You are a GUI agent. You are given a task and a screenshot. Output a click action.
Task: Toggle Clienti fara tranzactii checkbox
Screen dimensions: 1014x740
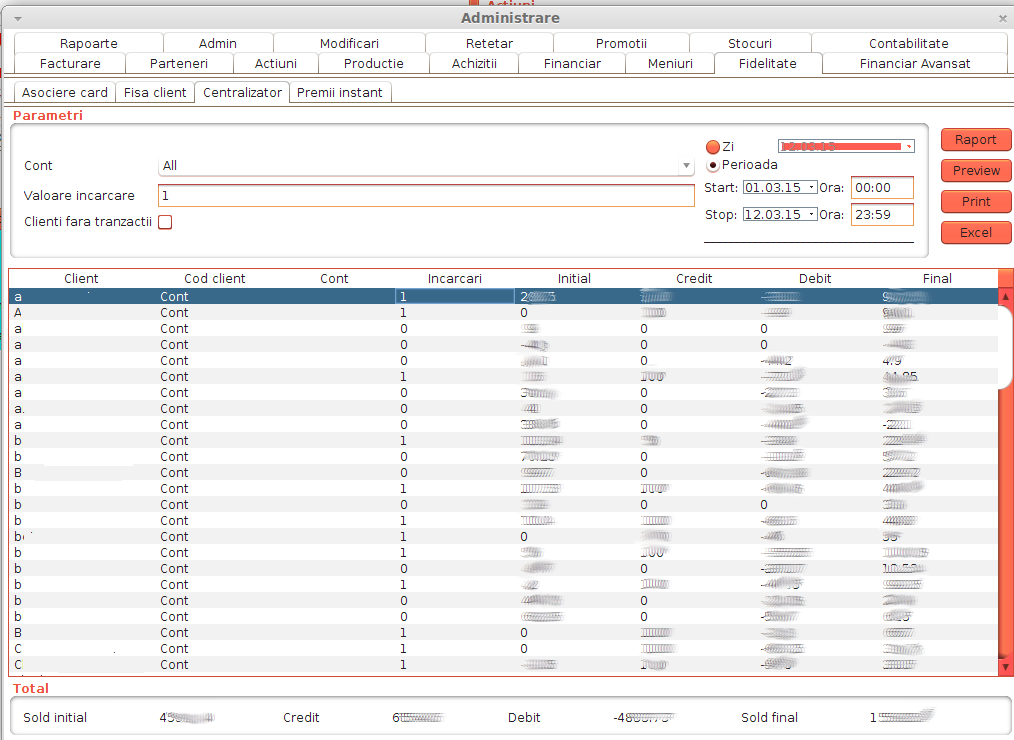(x=166, y=222)
